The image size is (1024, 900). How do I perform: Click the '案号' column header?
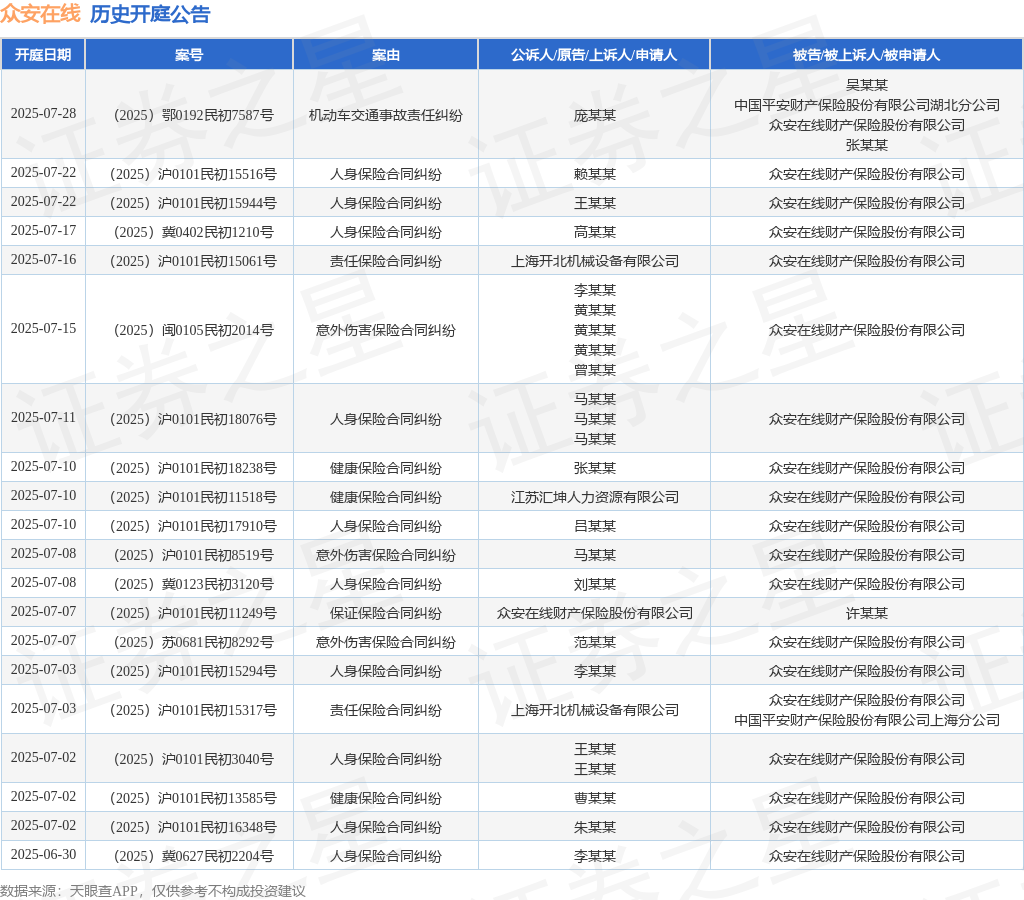click(x=189, y=55)
